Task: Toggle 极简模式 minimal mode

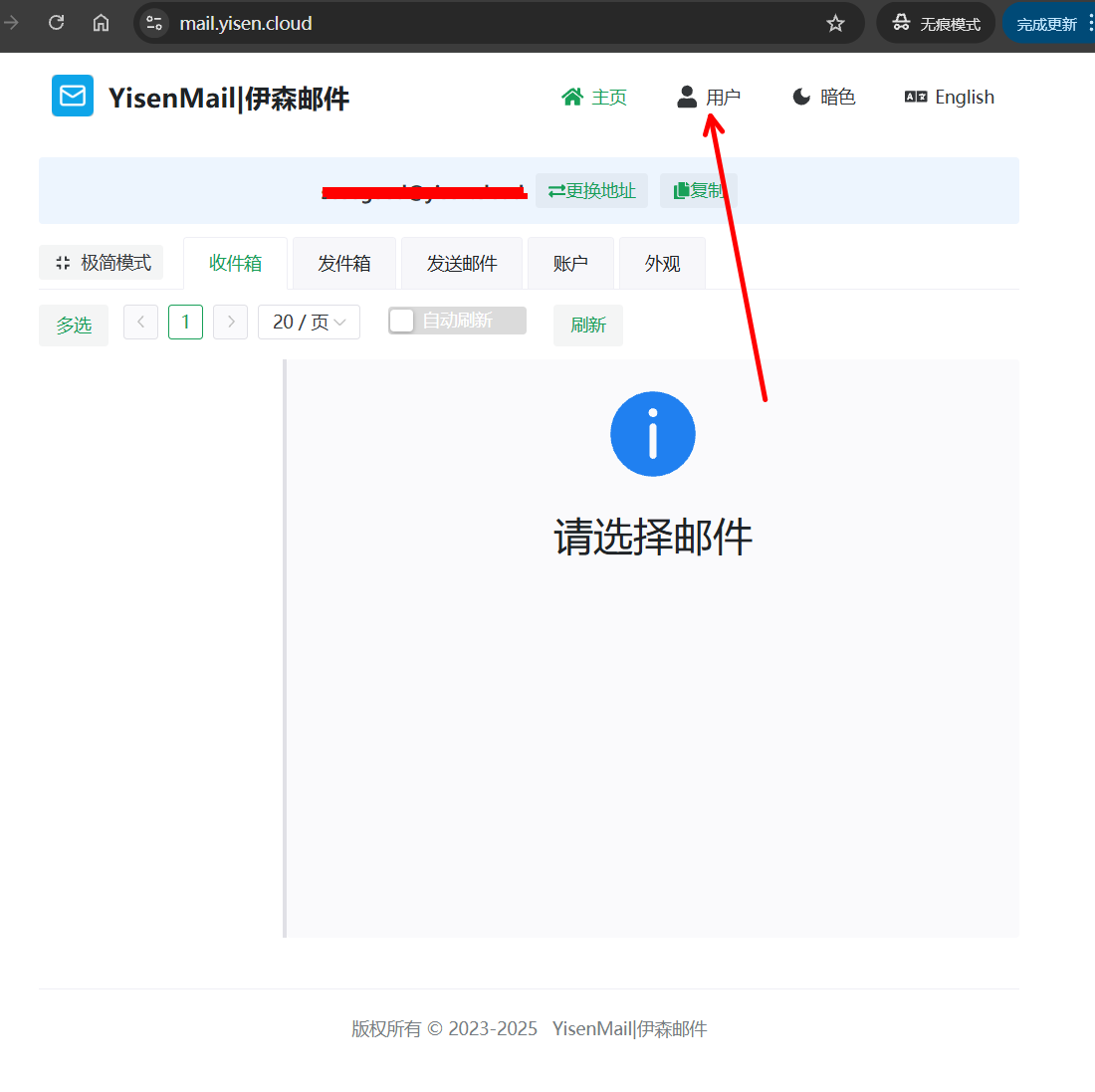Action: (x=101, y=262)
